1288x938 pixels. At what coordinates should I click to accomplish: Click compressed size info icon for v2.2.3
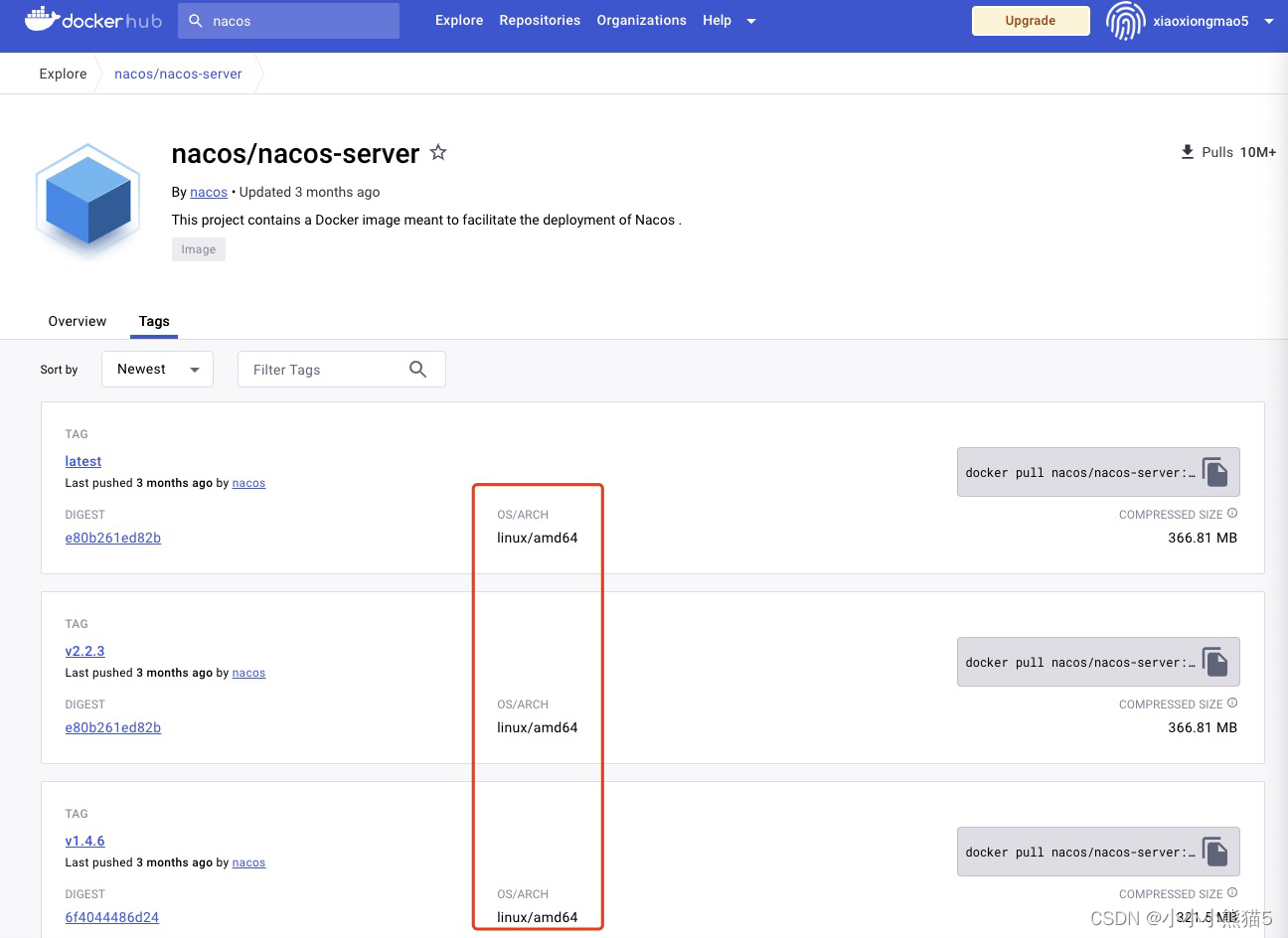tap(1232, 703)
